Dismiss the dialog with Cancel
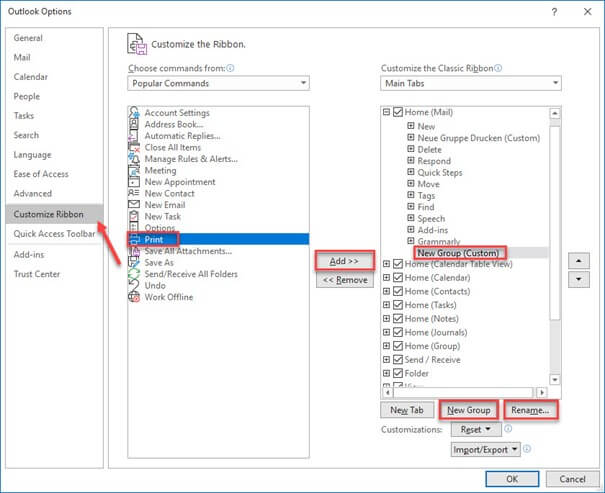 coord(573,479)
